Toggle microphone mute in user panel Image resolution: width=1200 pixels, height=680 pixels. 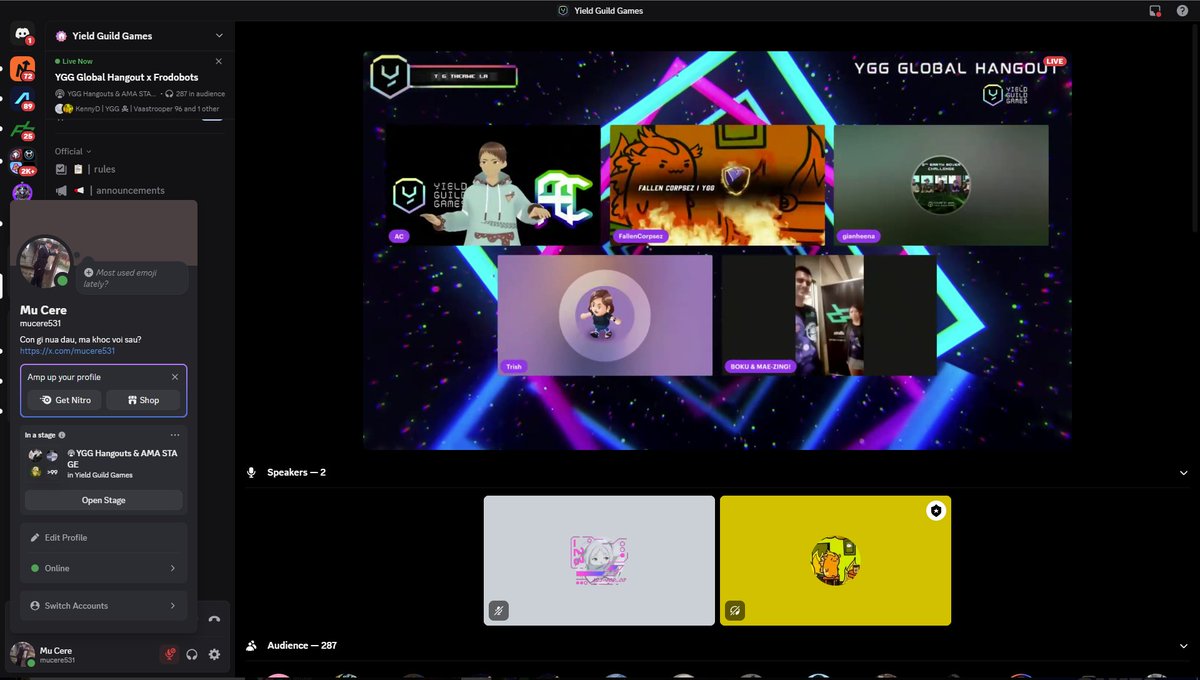170,654
